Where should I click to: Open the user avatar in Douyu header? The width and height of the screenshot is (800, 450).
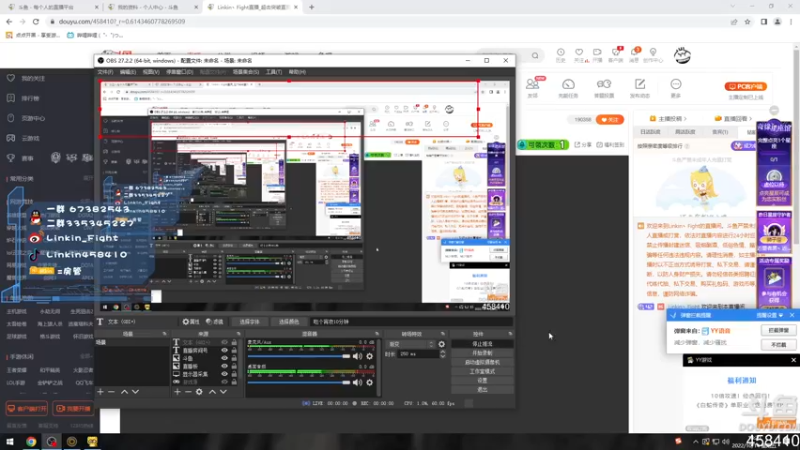(x=682, y=55)
